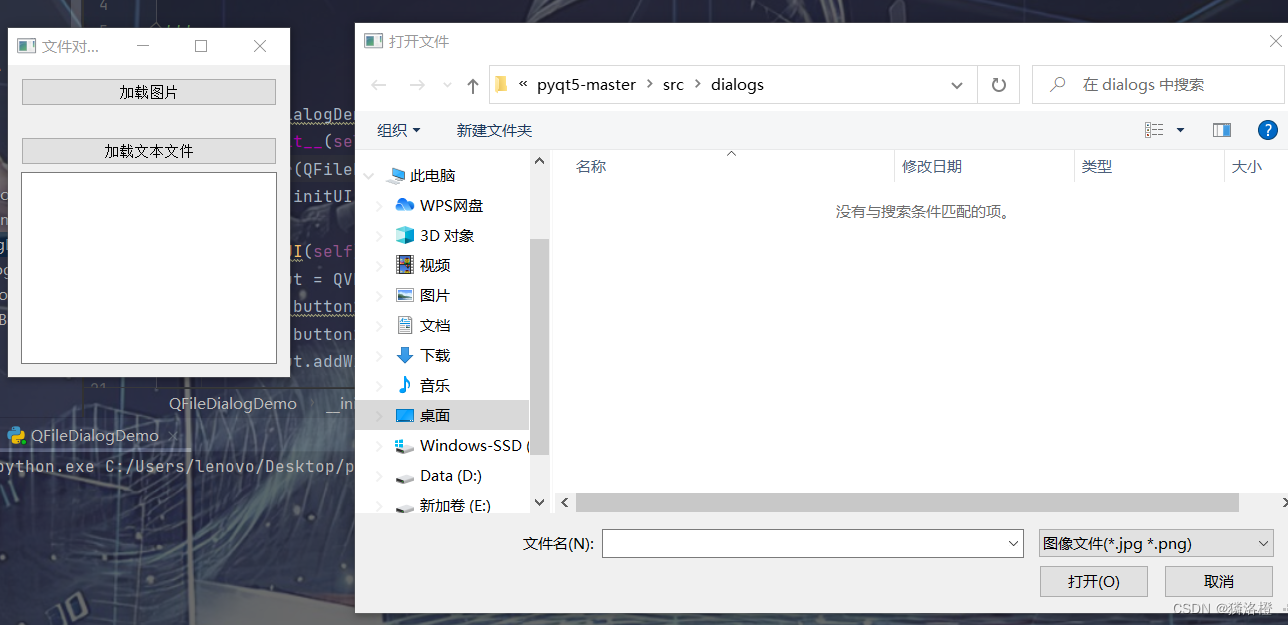Open the filename combo box dropdown

pos(1013,542)
